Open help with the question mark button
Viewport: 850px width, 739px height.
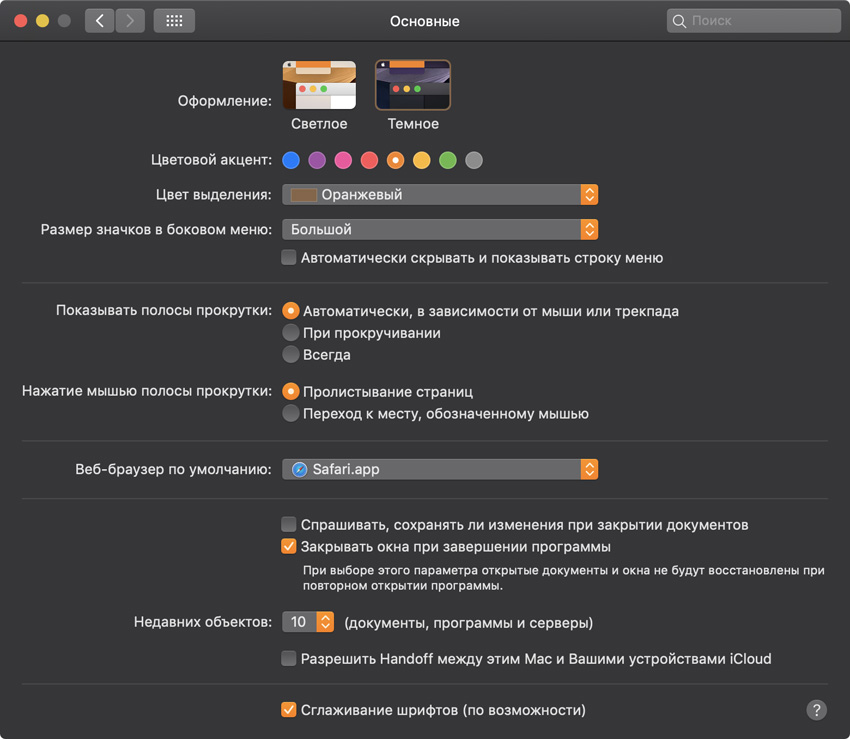click(816, 710)
